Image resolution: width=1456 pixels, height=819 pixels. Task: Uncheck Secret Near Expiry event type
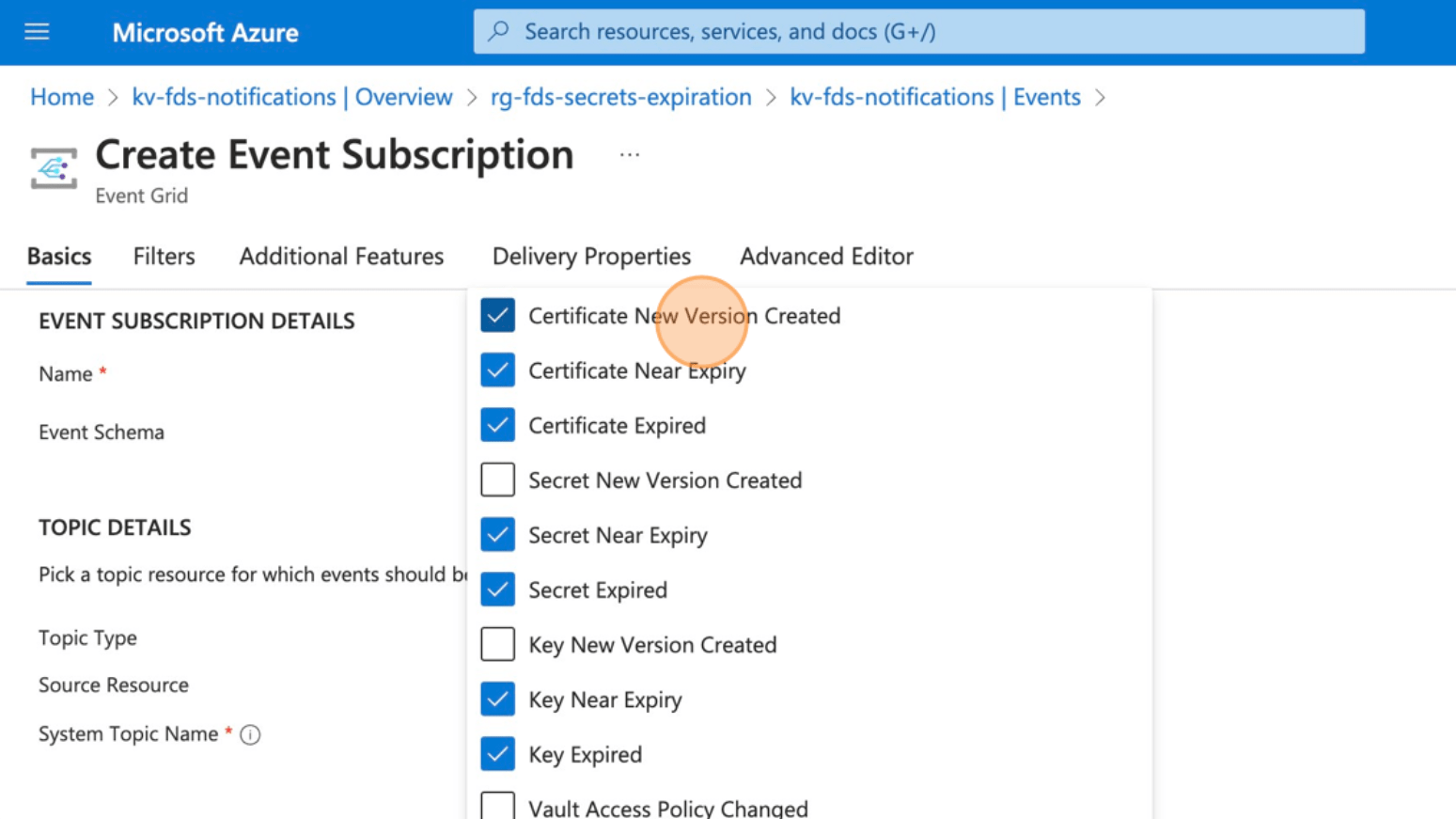tap(497, 534)
